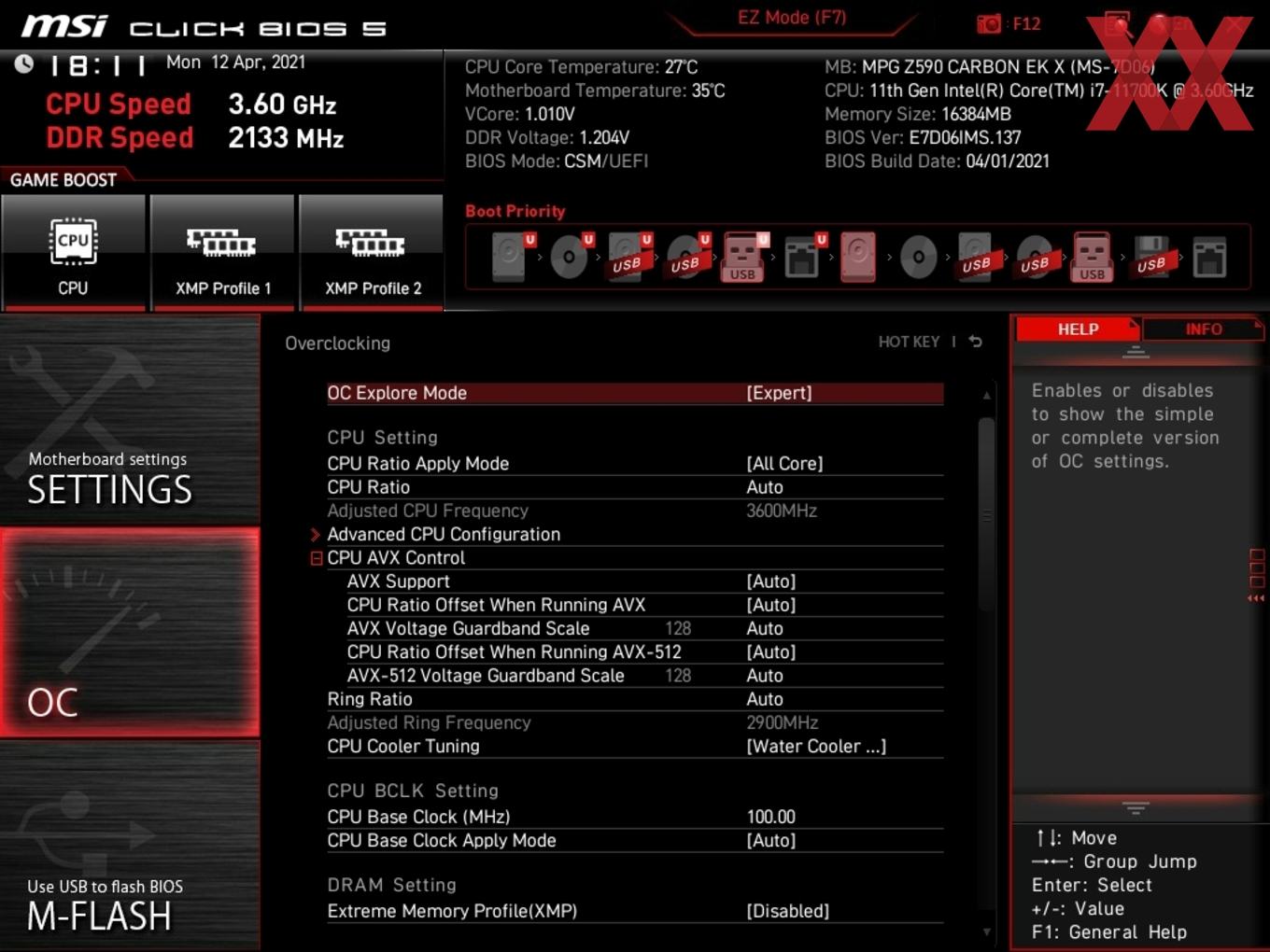This screenshot has width=1270, height=952.
Task: Select legacy USB key boot icon
Action: click(1093, 257)
